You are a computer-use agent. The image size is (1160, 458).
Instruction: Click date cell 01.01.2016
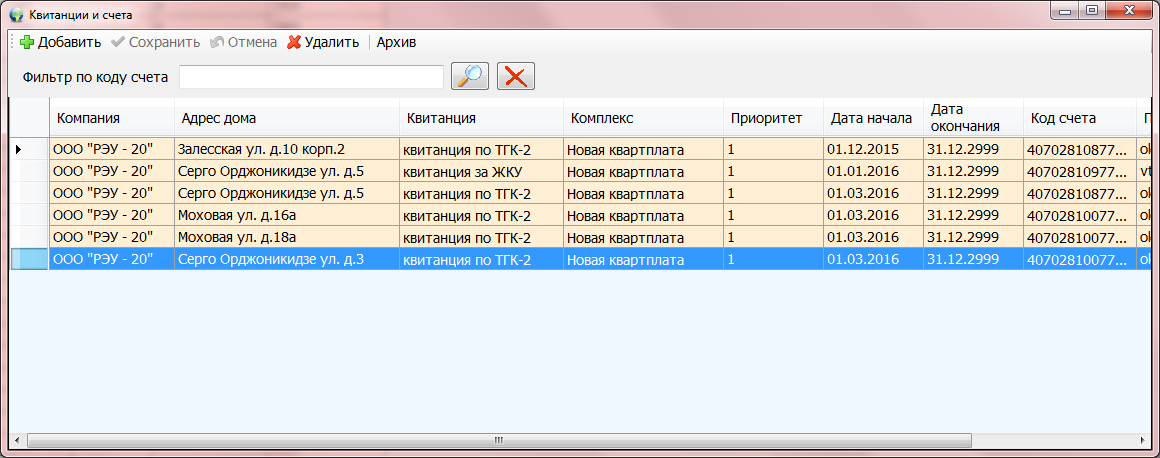click(x=873, y=171)
